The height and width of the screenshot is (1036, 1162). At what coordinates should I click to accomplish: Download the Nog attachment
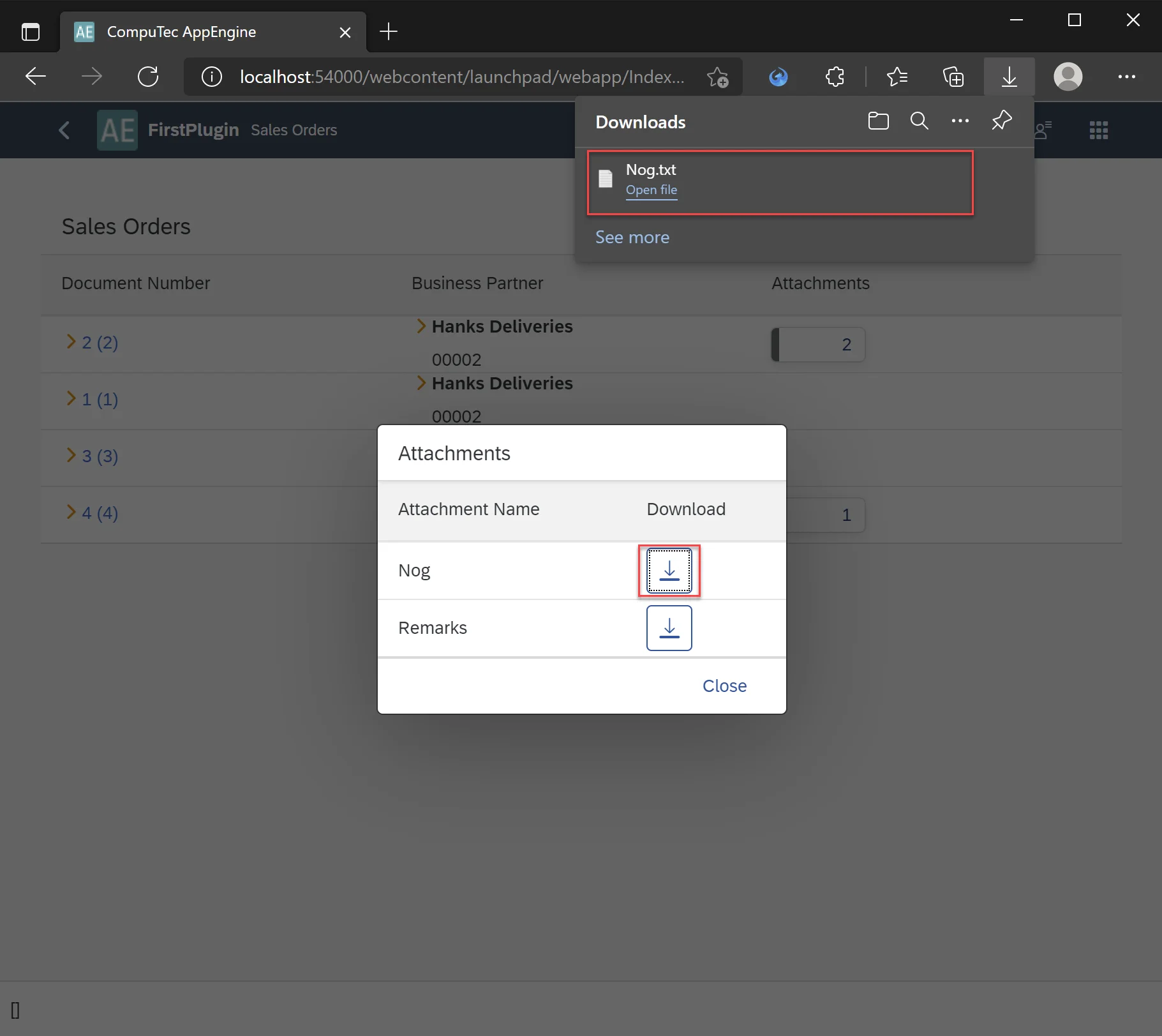point(669,571)
